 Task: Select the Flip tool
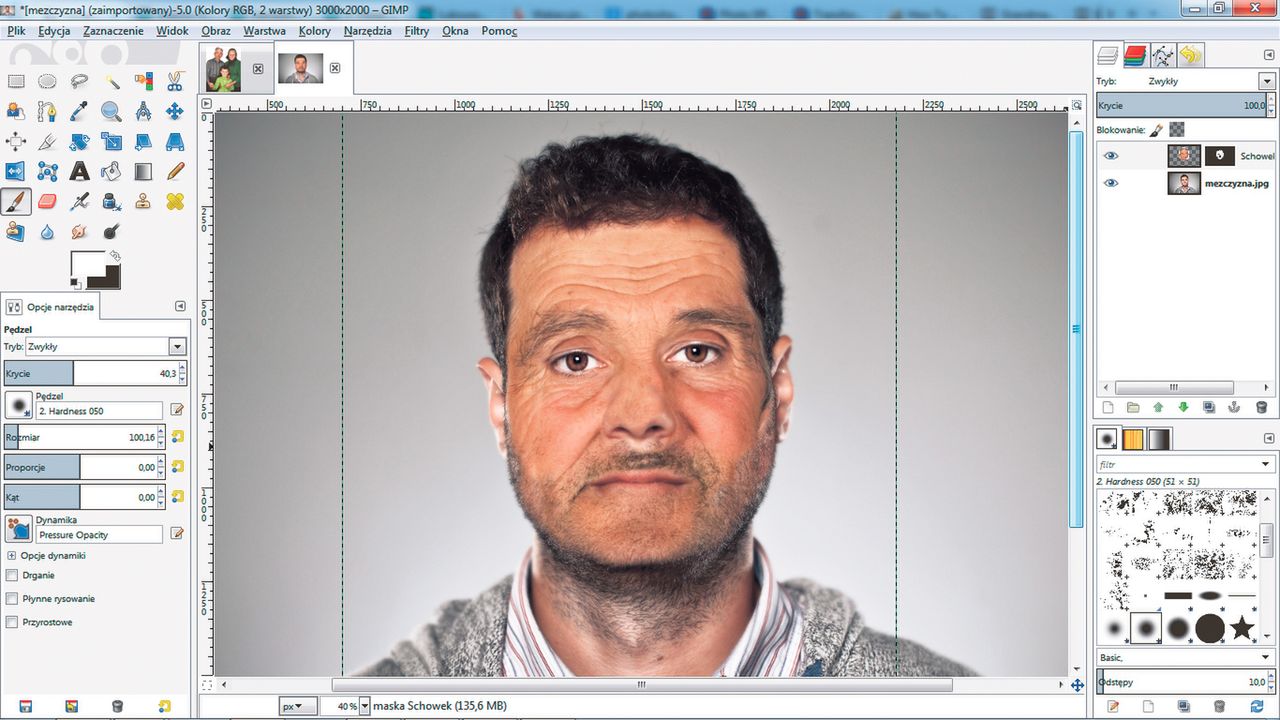16,171
